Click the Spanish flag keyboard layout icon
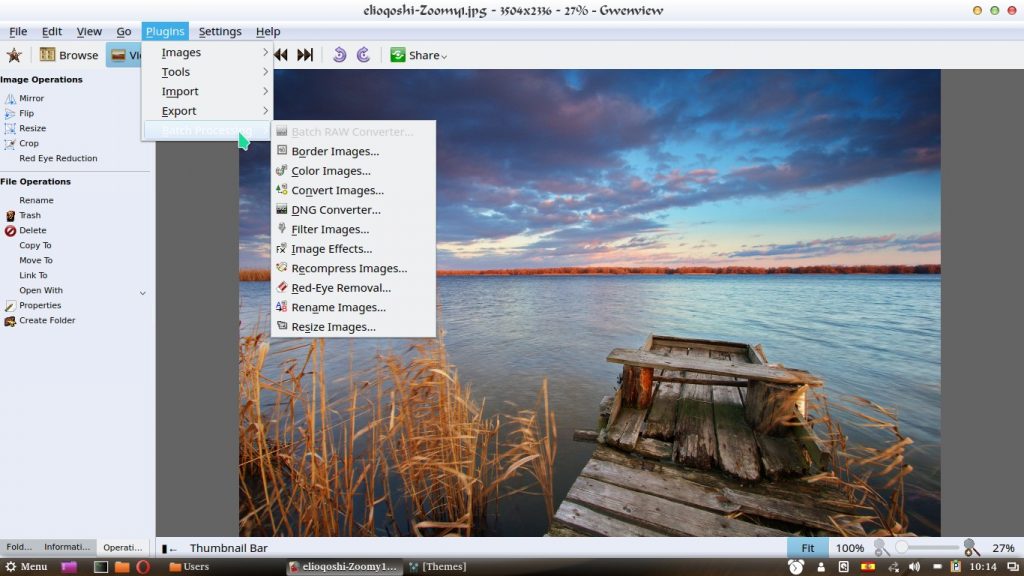 coord(868,567)
